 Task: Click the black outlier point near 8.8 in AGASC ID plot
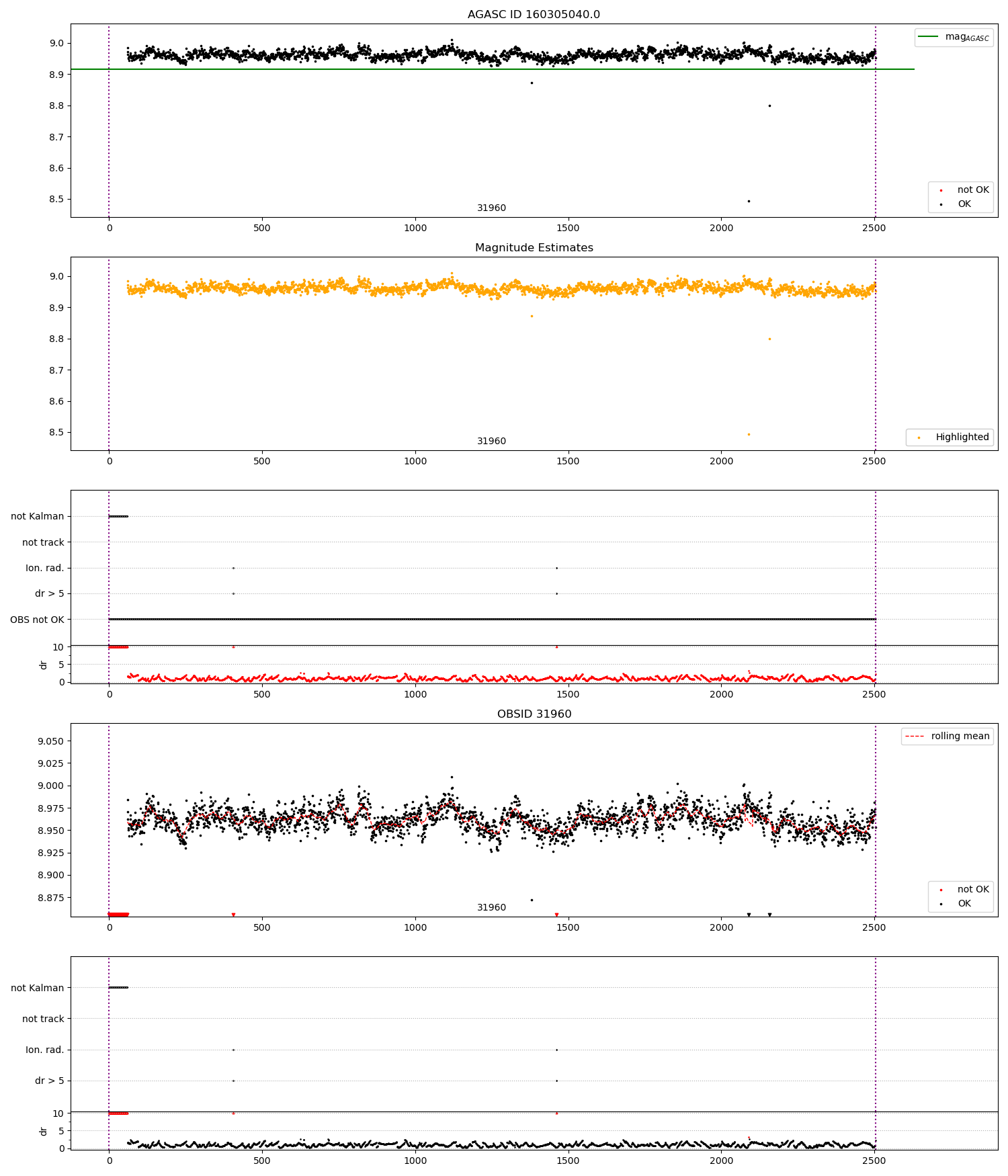pos(769,106)
